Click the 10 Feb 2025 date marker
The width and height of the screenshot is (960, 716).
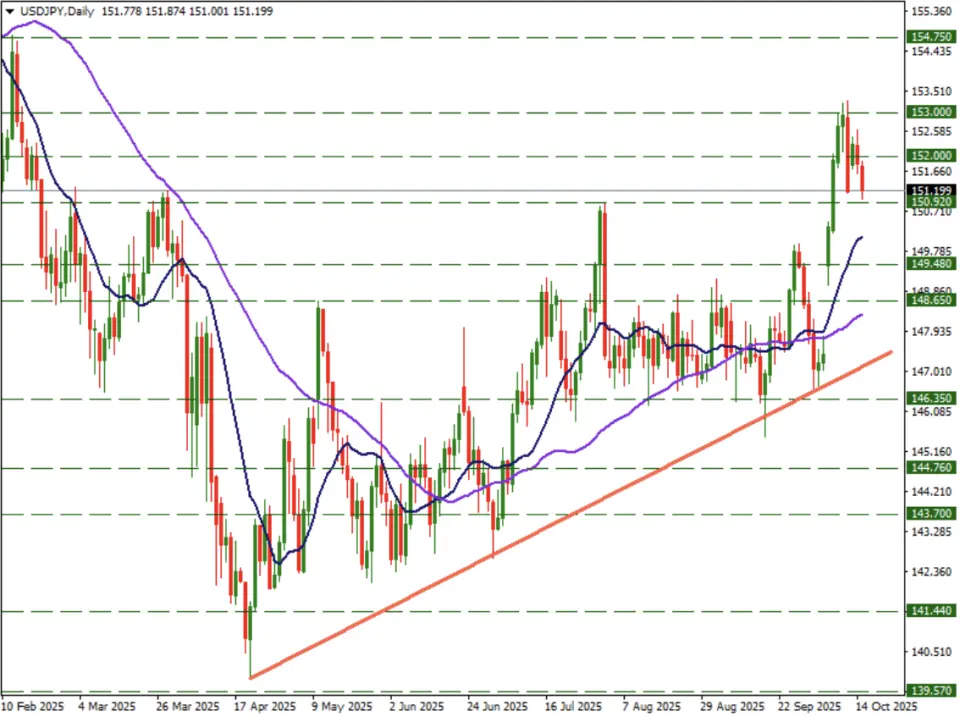[32, 706]
